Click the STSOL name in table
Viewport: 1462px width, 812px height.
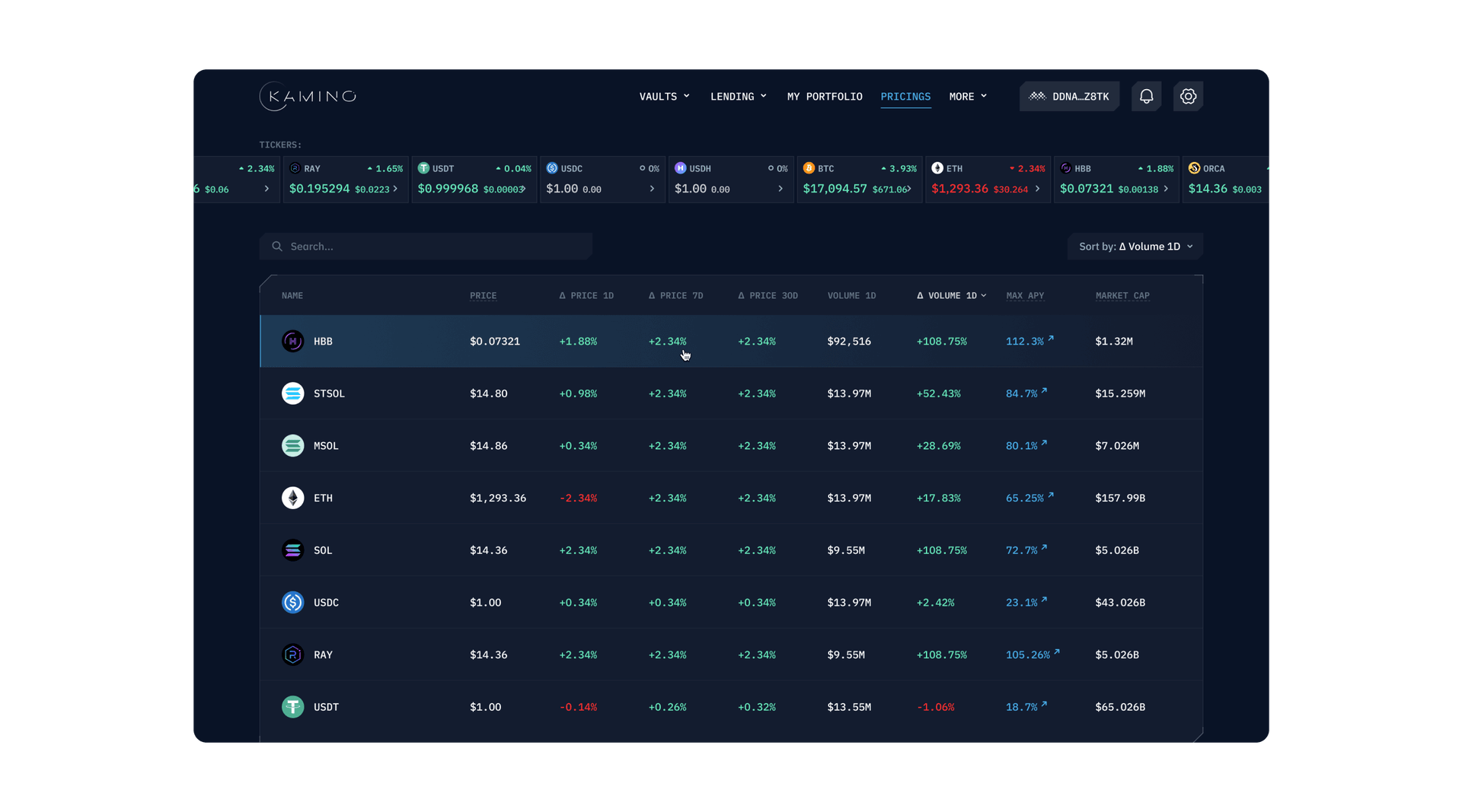pos(329,394)
